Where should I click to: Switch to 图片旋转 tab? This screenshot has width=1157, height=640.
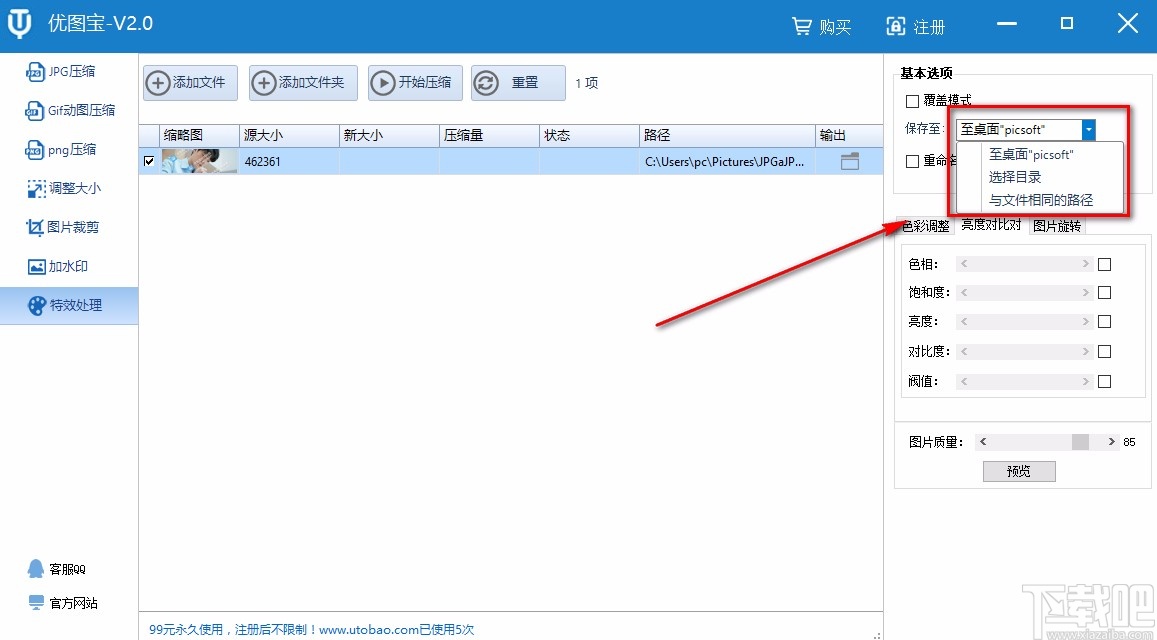point(1057,226)
